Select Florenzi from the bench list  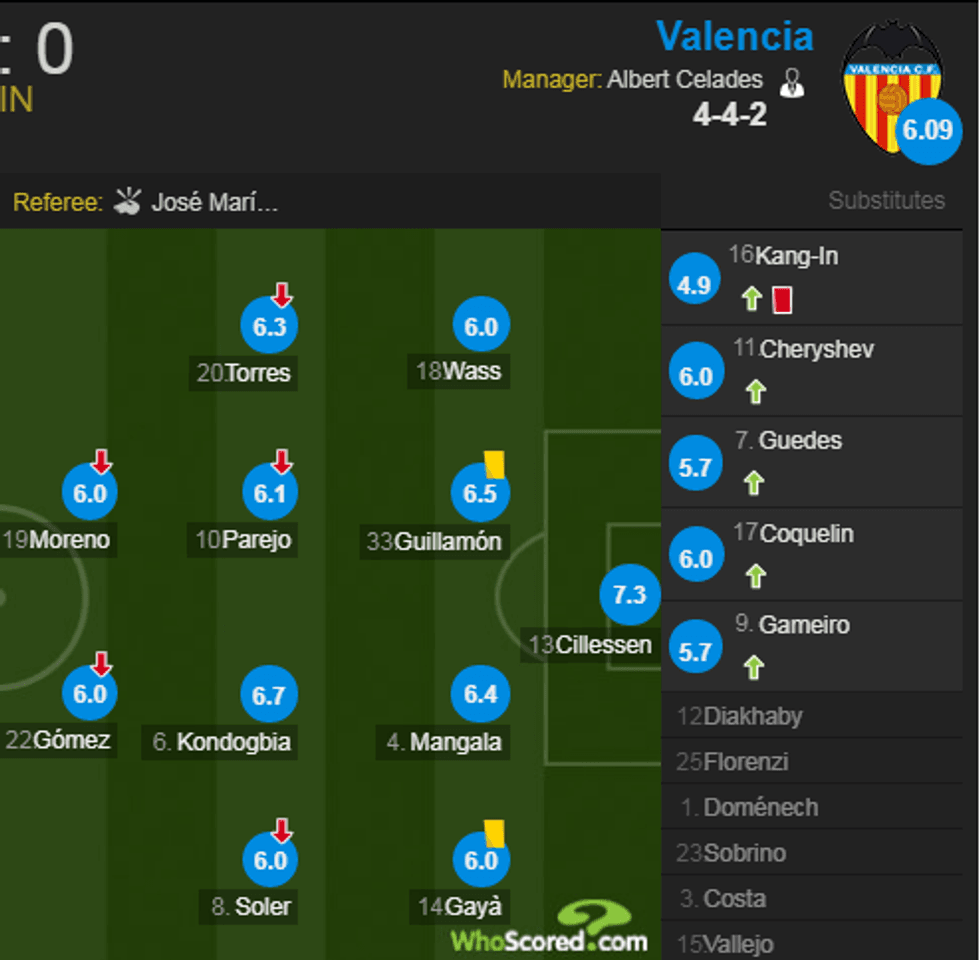[745, 762]
